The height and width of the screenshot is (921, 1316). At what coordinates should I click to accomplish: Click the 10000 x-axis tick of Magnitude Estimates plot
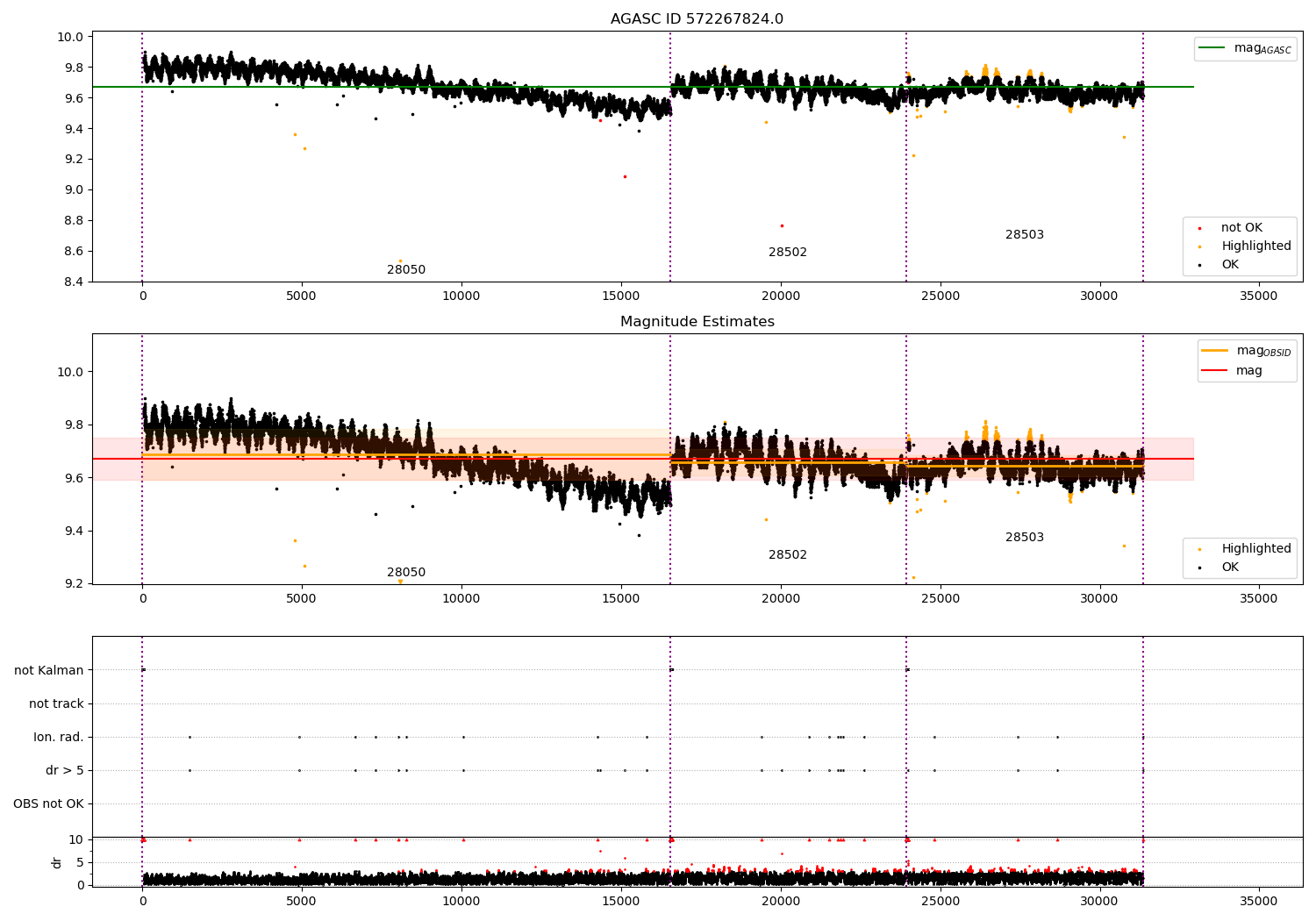pos(461,599)
